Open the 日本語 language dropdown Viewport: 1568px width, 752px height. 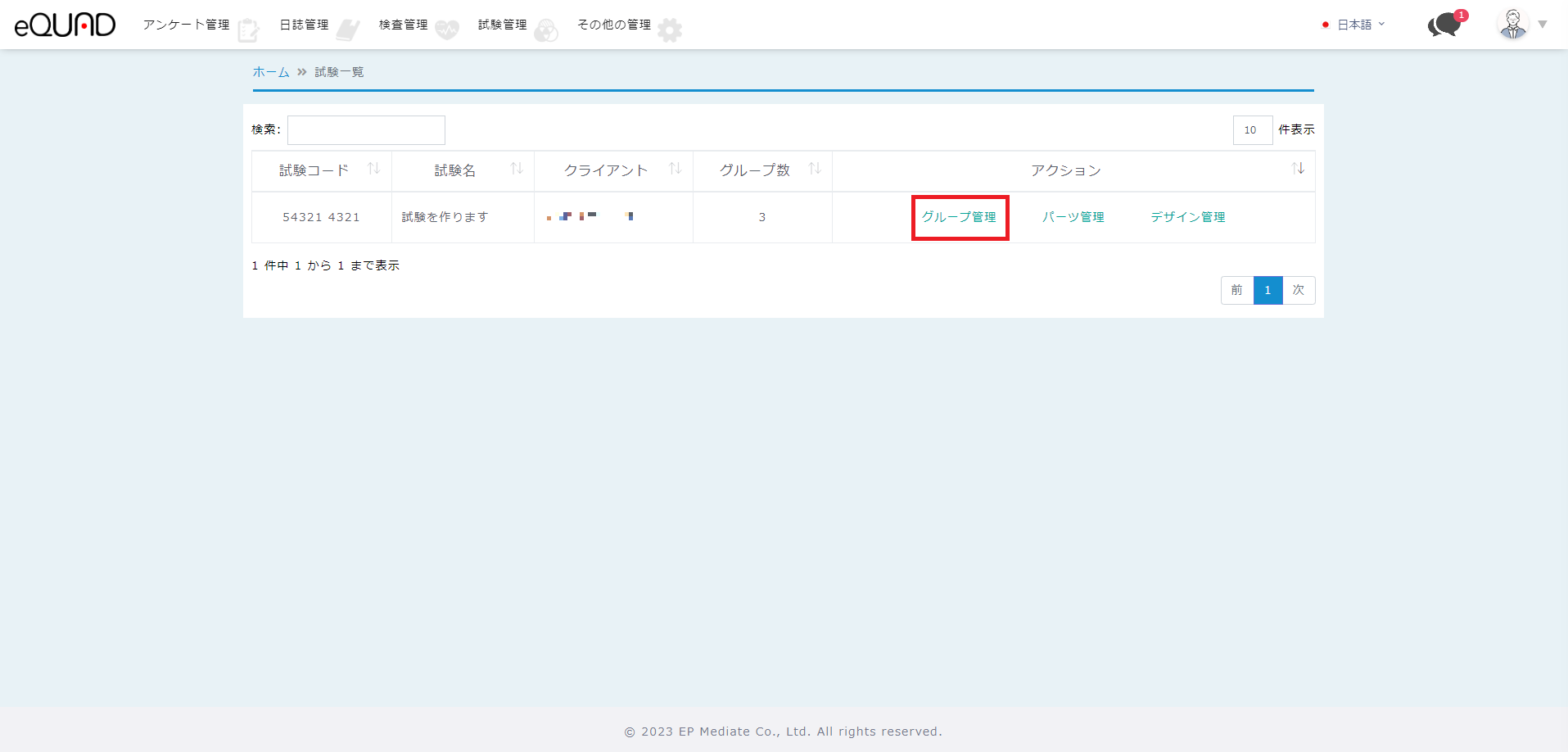(x=1354, y=25)
